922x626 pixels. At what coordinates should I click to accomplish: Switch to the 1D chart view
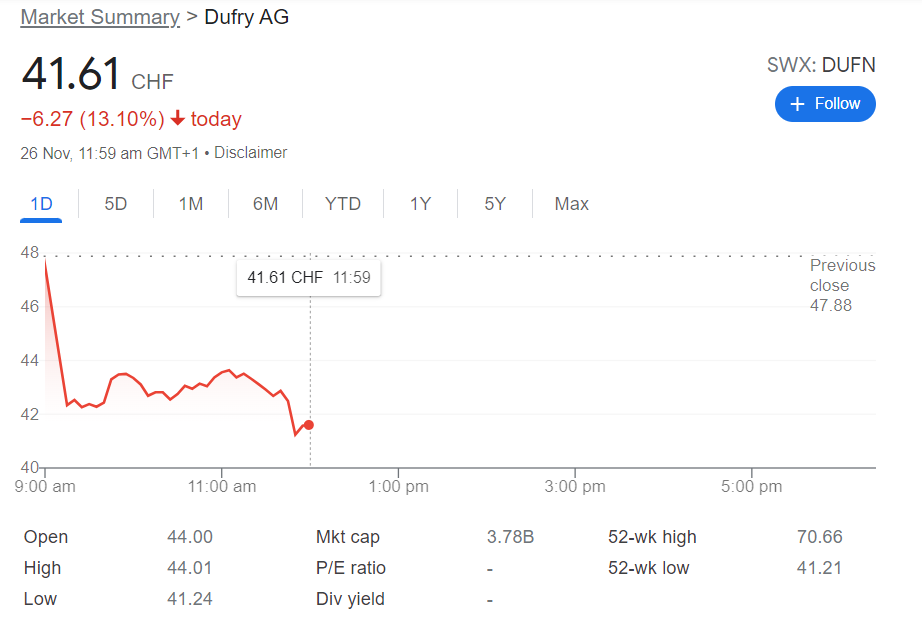[x=41, y=203]
